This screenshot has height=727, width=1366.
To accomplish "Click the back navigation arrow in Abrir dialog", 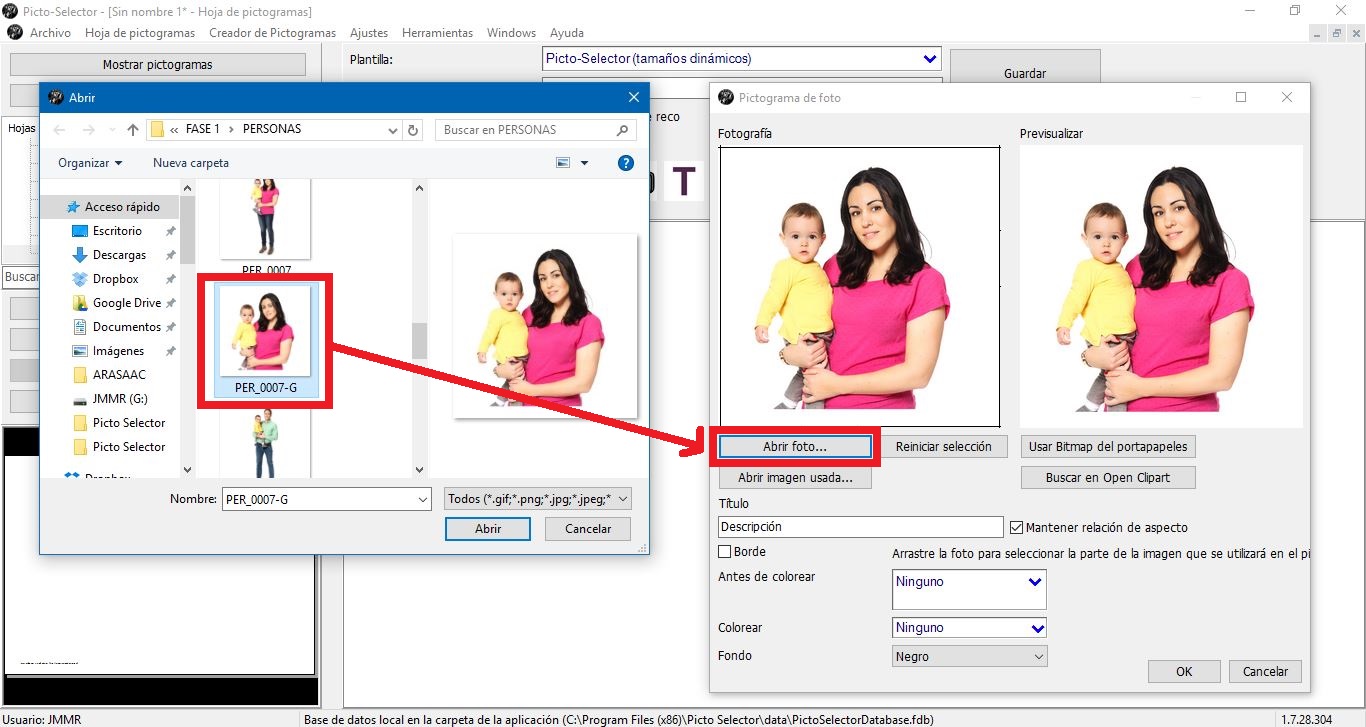I will coord(59,129).
